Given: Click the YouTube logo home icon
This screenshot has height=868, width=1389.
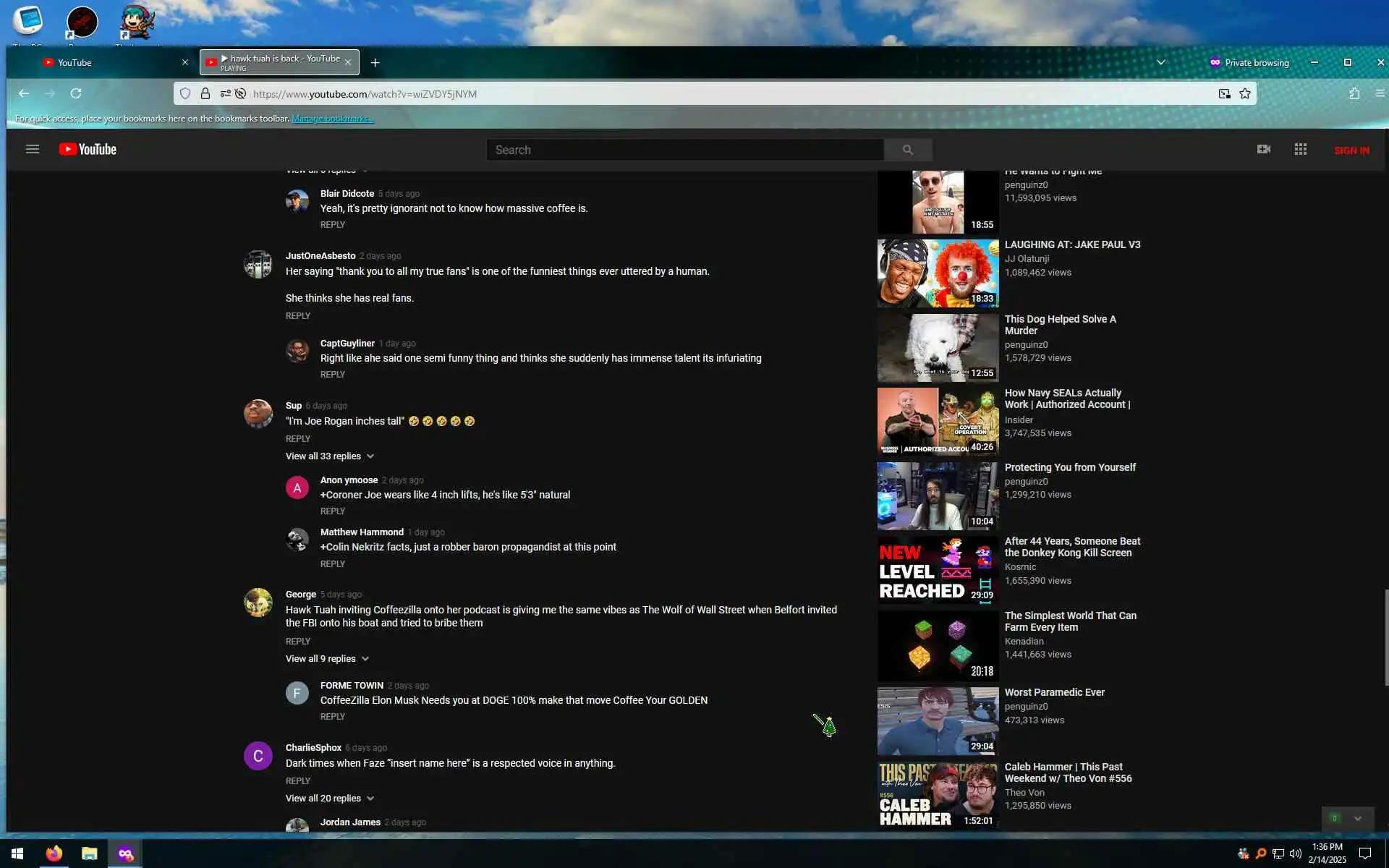Looking at the screenshot, I should click(x=88, y=150).
